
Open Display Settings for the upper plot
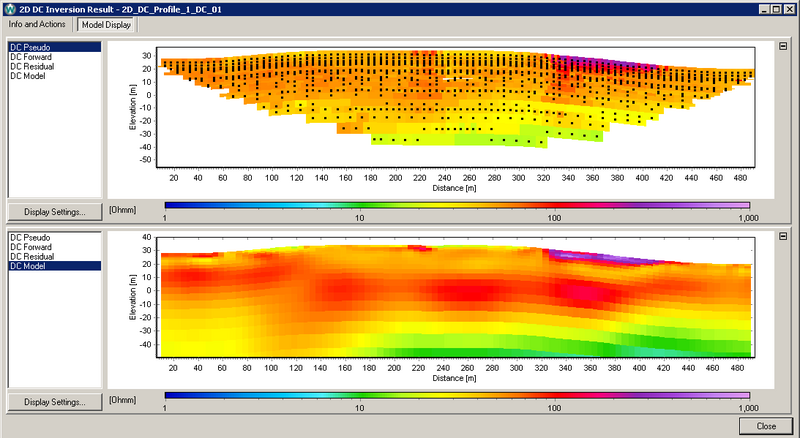click(55, 212)
